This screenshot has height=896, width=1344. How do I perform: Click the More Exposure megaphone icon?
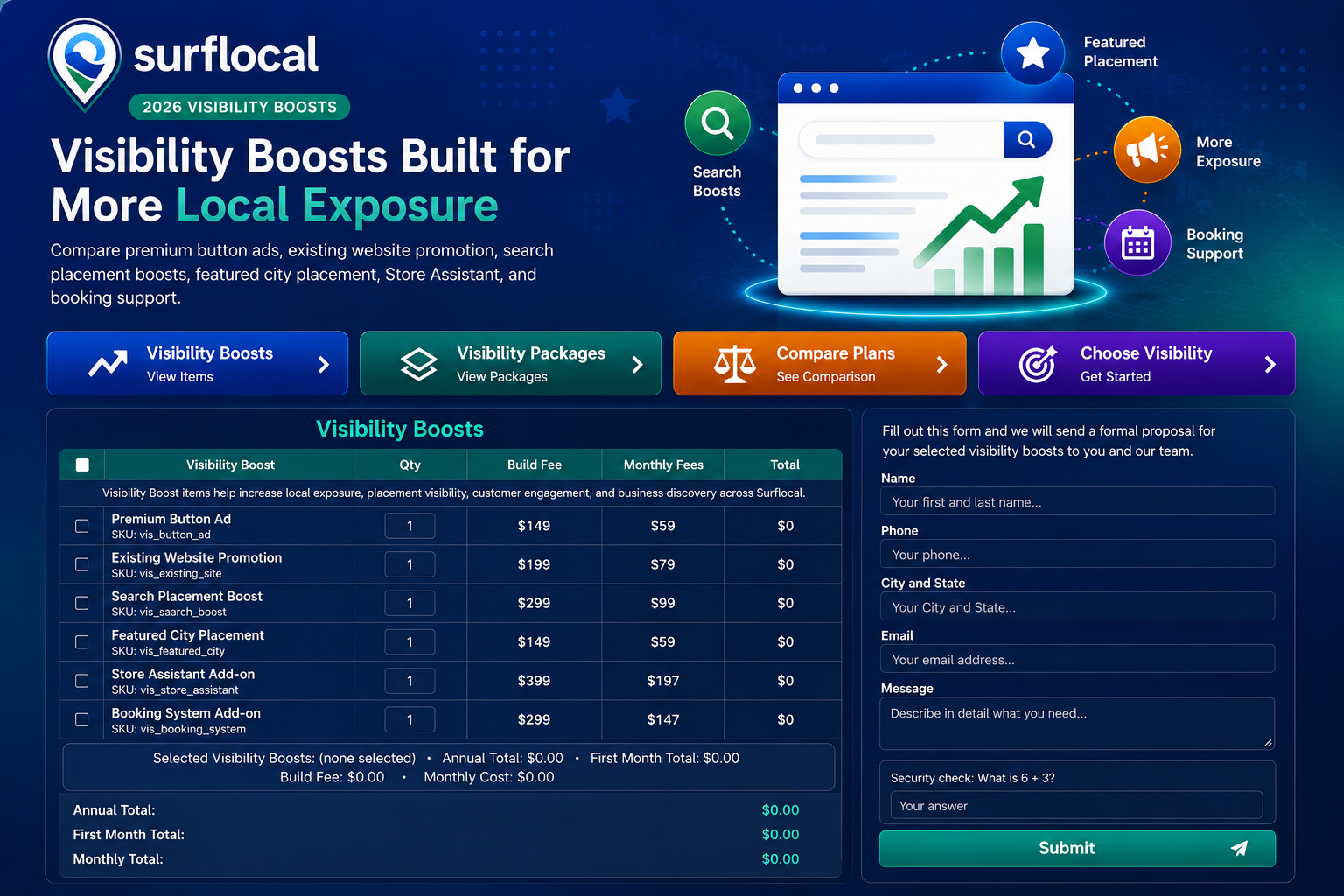[1147, 150]
